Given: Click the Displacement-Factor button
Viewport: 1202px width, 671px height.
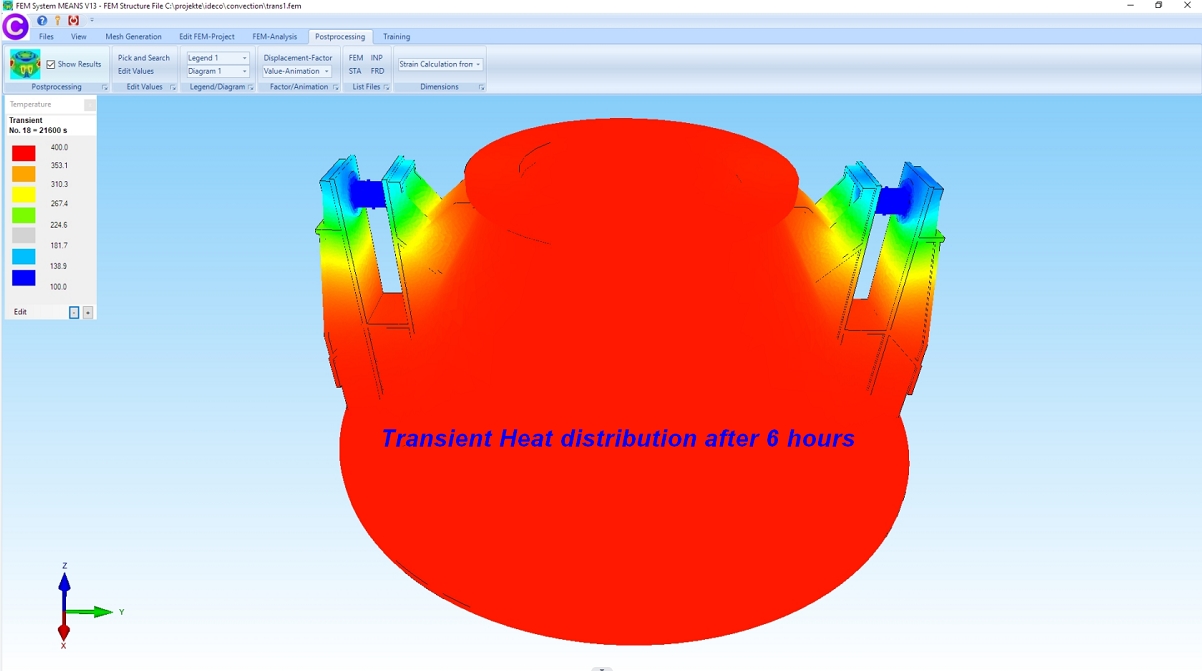Looking at the screenshot, I should 298,58.
